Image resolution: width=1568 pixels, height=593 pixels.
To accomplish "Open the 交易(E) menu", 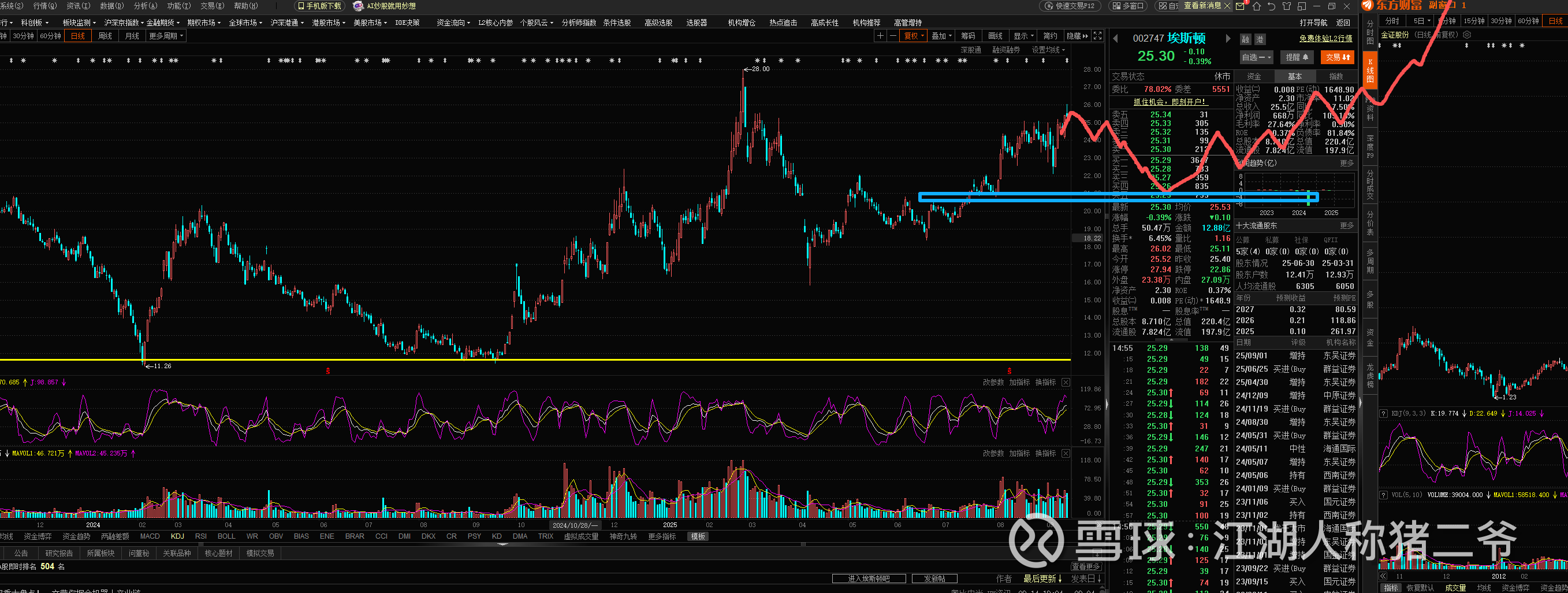I will 212,6.
